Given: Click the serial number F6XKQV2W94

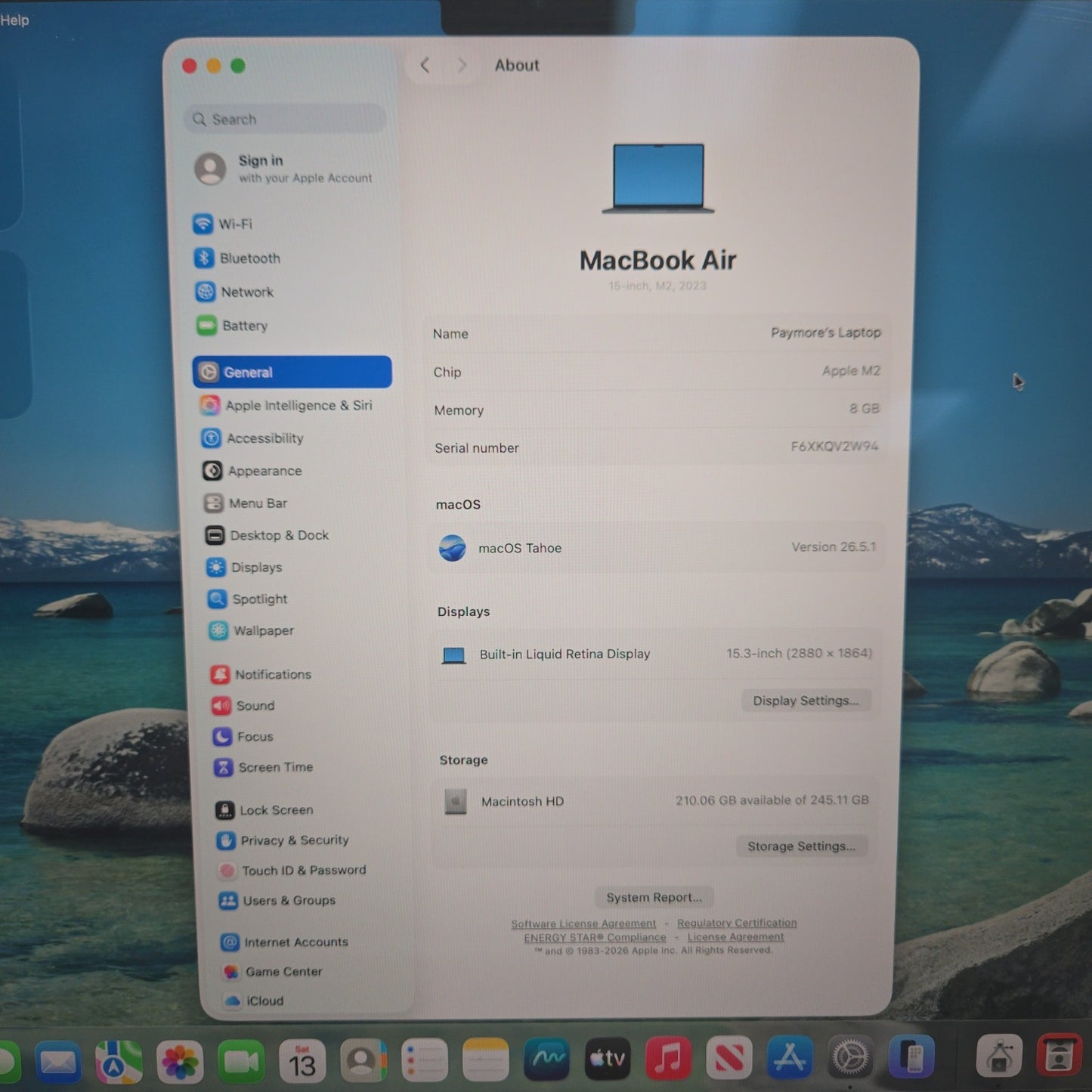Looking at the screenshot, I should [x=834, y=447].
